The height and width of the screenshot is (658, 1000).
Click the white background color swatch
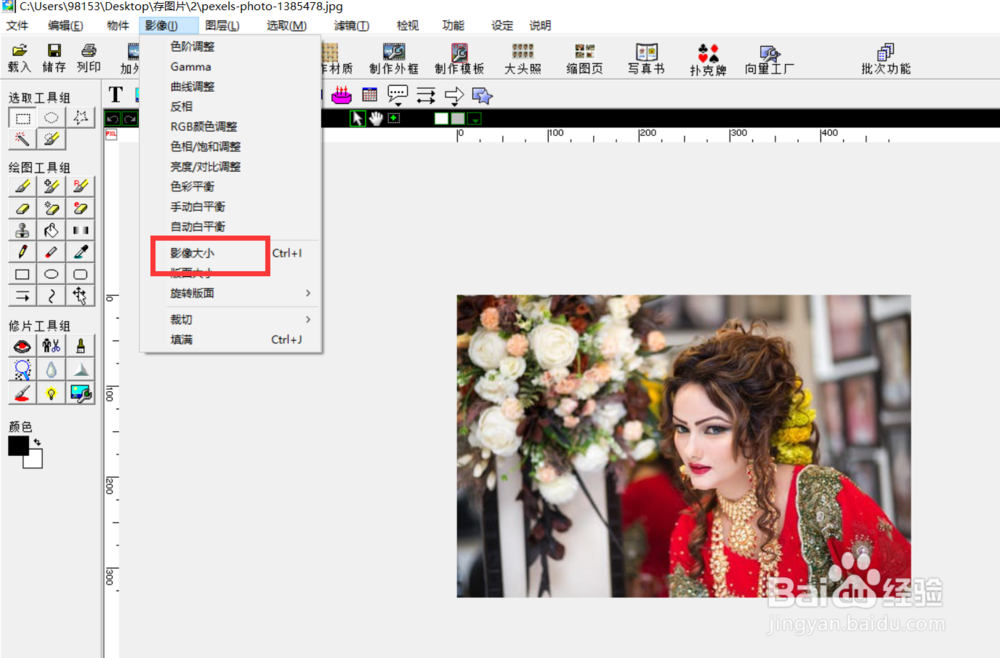[34, 460]
